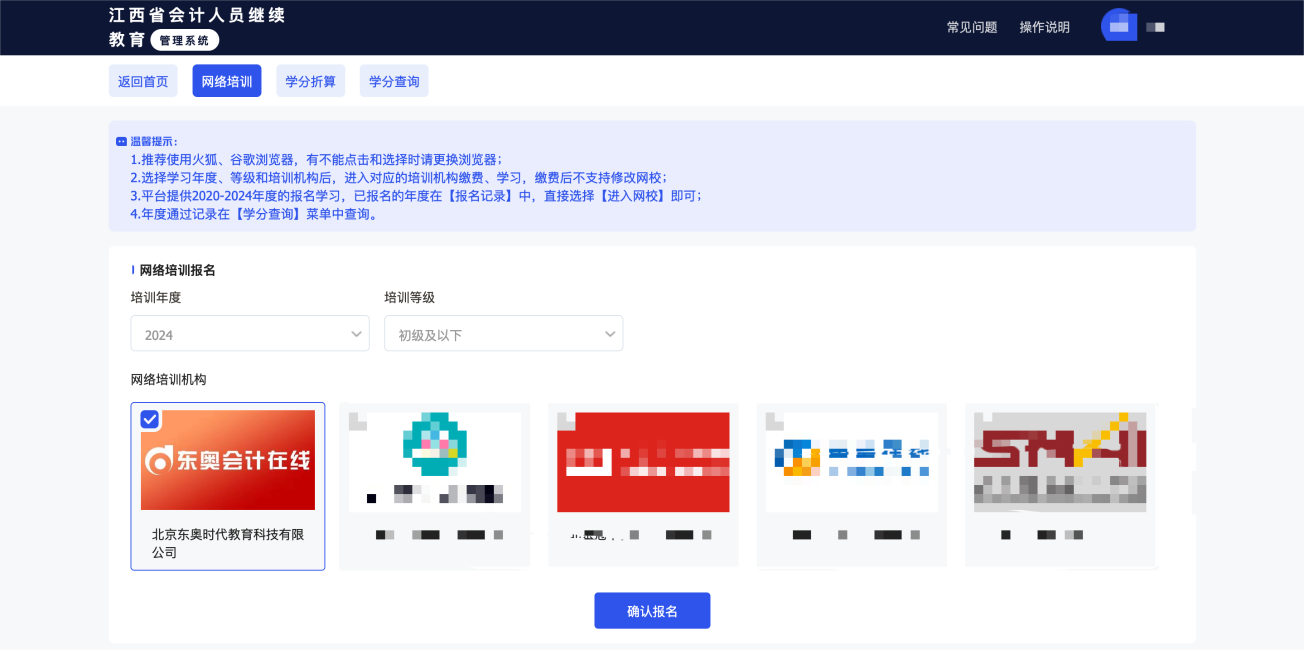Switch to the 学分折算 tab
Screen dimensions: 1304x650
310,81
